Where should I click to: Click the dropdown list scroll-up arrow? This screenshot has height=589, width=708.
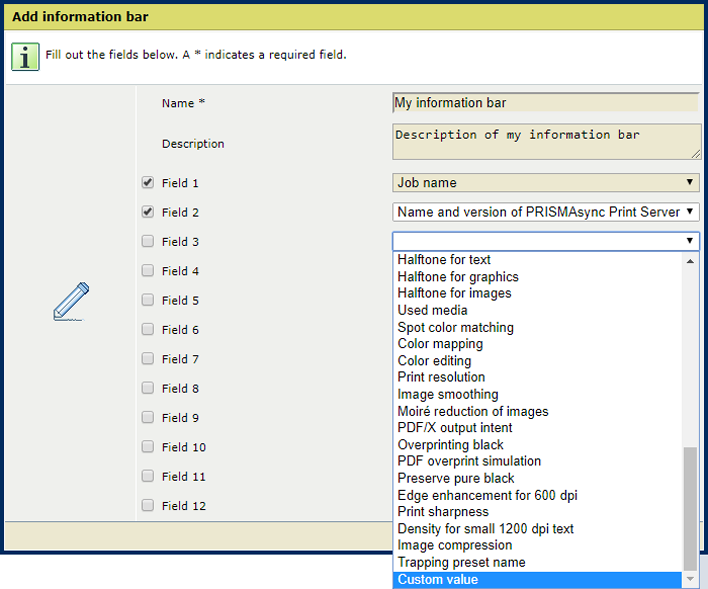[690, 261]
